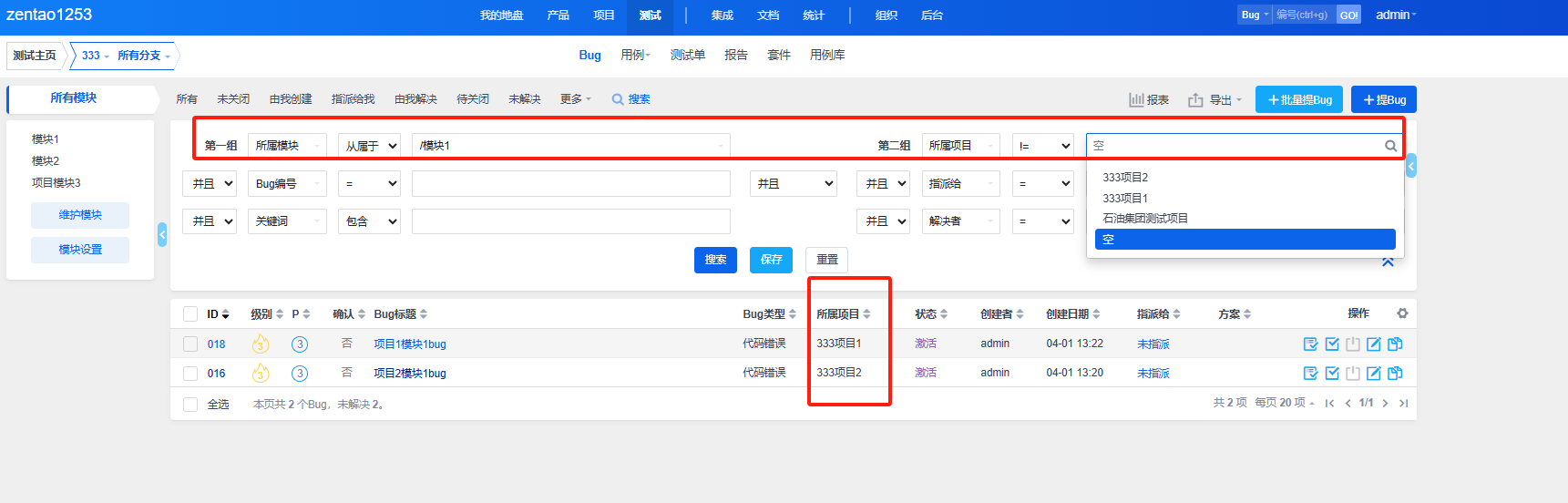This screenshot has width=1568, height=503.
Task: Click the resolve icon for bug 016
Action: pos(1332,374)
